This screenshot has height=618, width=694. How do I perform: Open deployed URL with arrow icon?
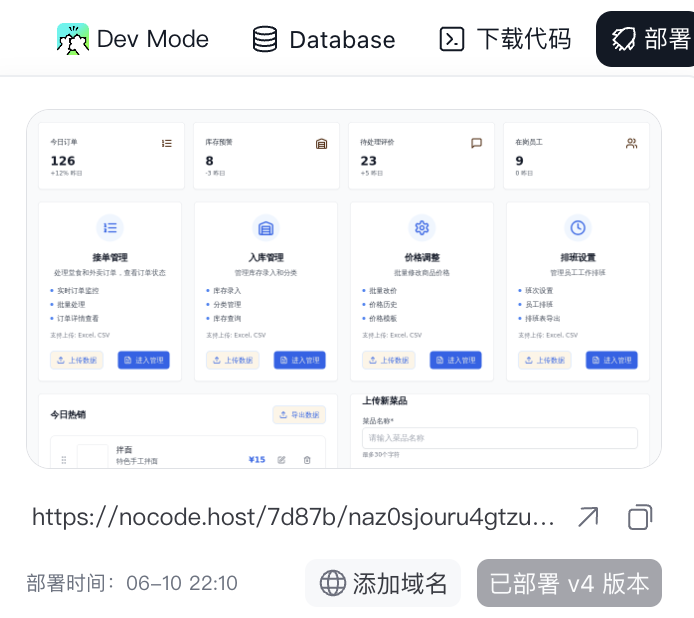[x=588, y=517]
